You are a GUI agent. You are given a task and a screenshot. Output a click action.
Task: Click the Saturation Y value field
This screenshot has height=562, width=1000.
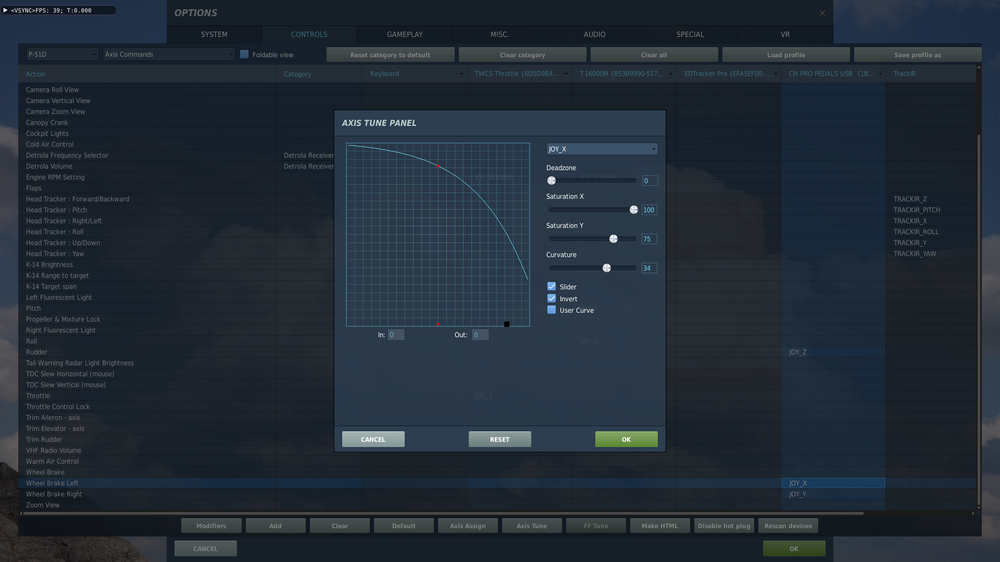(649, 239)
